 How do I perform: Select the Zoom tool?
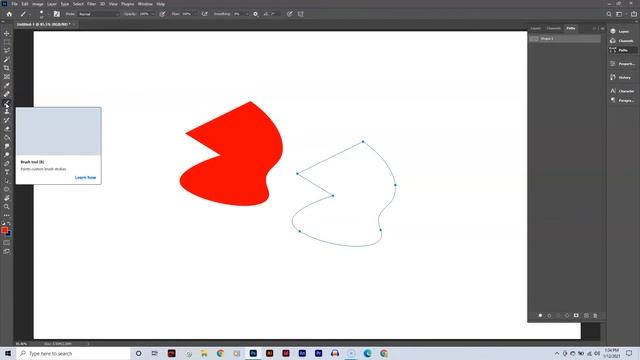click(7, 207)
